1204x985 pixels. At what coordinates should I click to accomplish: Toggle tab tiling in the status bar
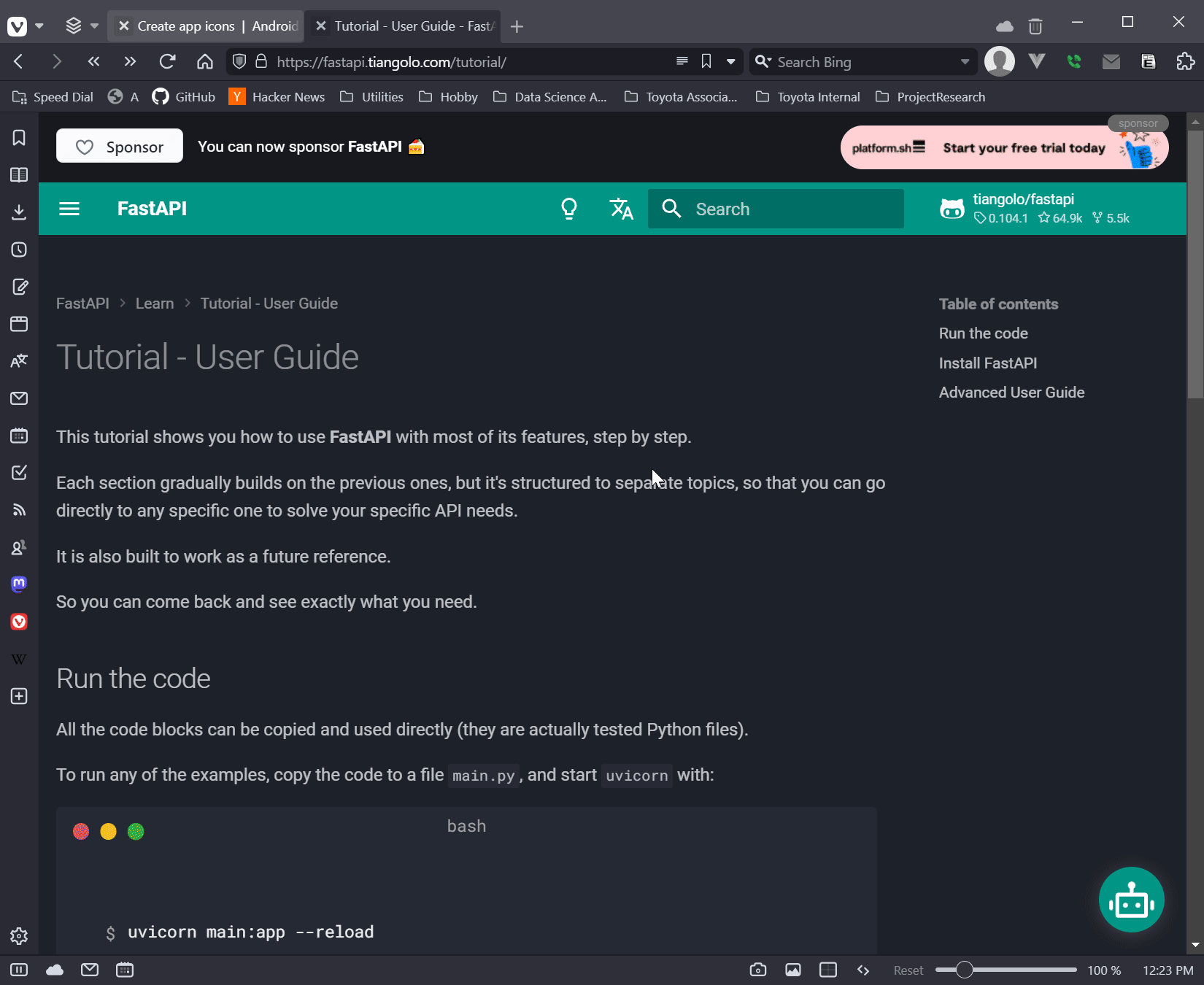coord(828,970)
